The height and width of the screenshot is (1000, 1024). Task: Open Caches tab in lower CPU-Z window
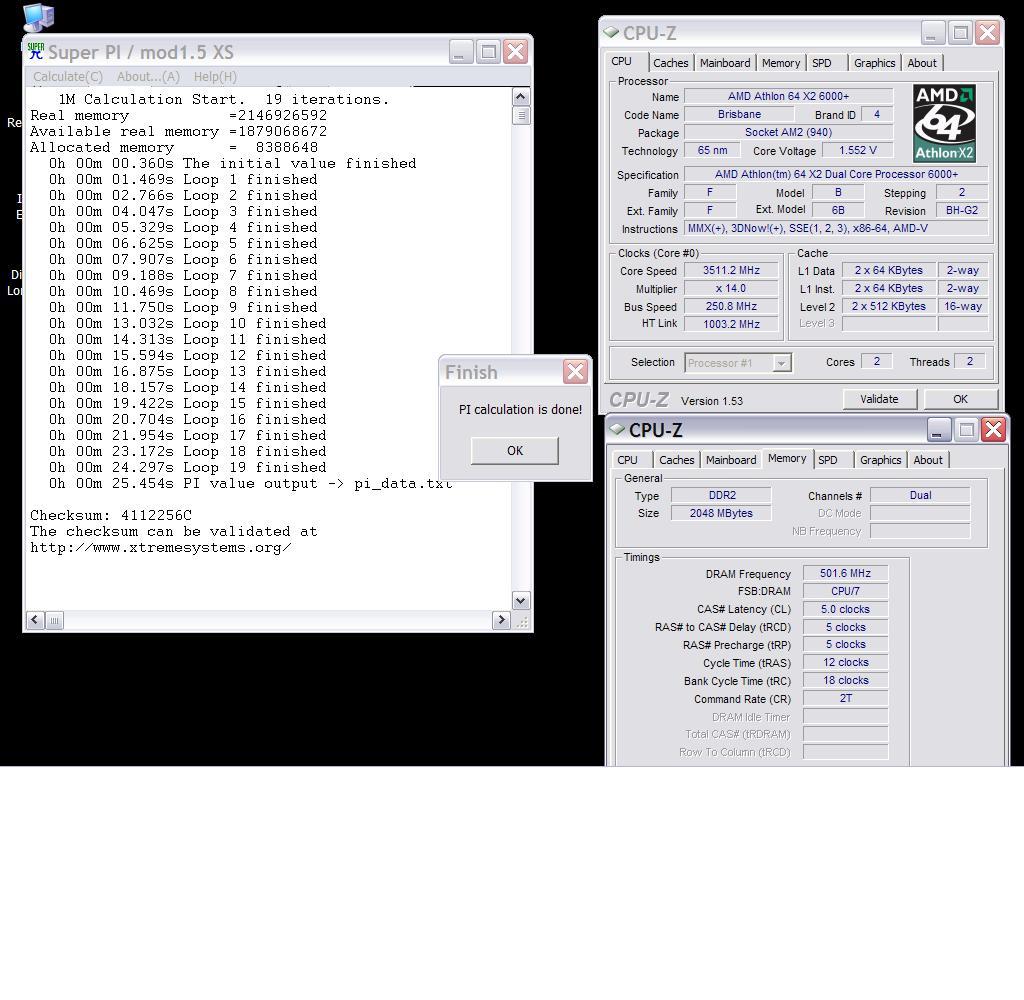[677, 460]
